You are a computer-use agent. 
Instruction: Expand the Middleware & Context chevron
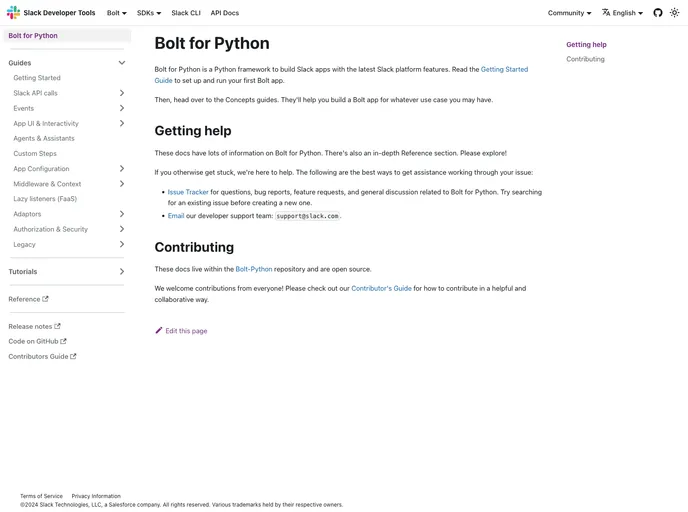click(x=122, y=184)
